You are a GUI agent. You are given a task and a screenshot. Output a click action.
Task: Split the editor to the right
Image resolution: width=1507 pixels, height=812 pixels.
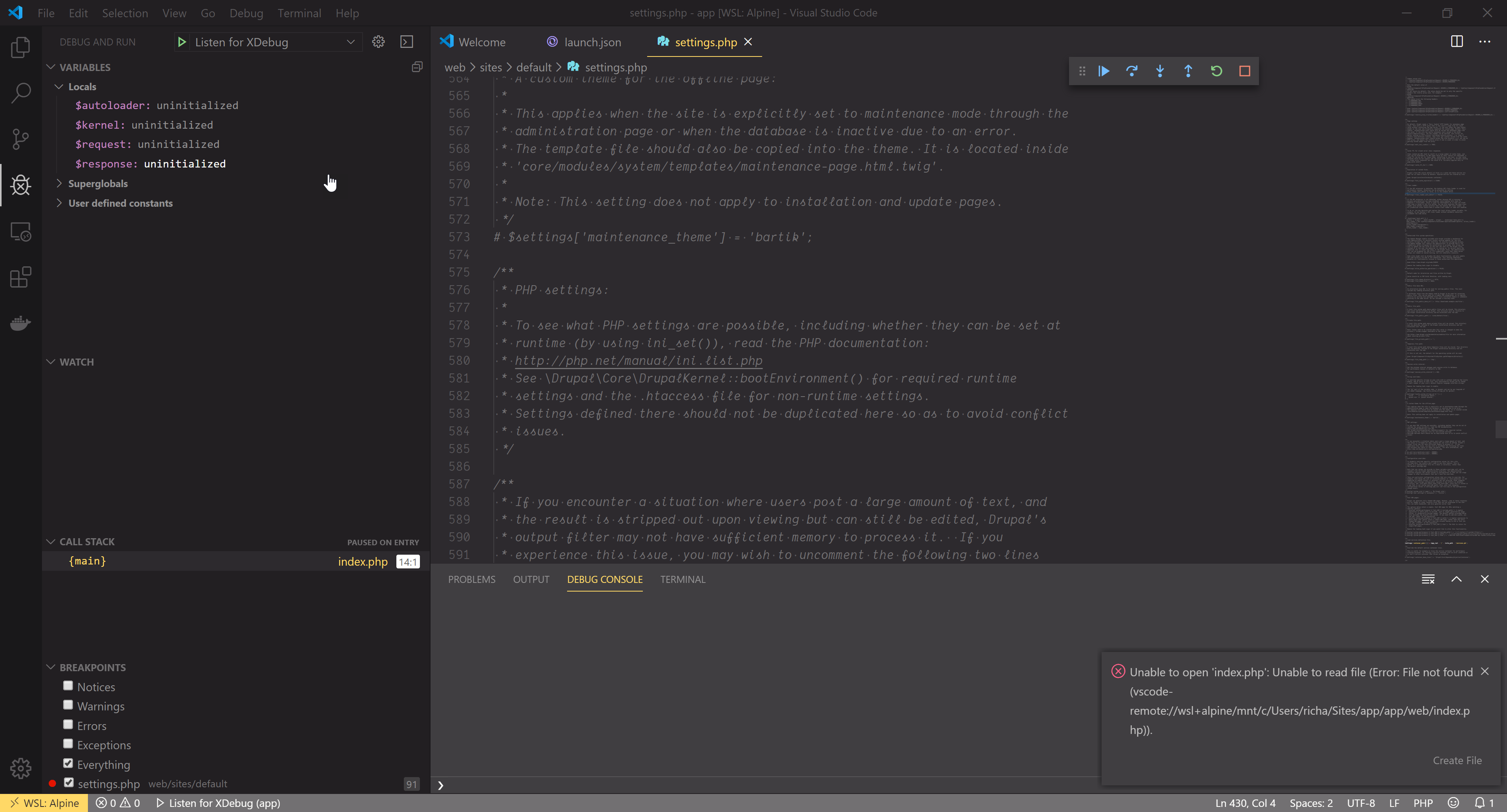1457,42
